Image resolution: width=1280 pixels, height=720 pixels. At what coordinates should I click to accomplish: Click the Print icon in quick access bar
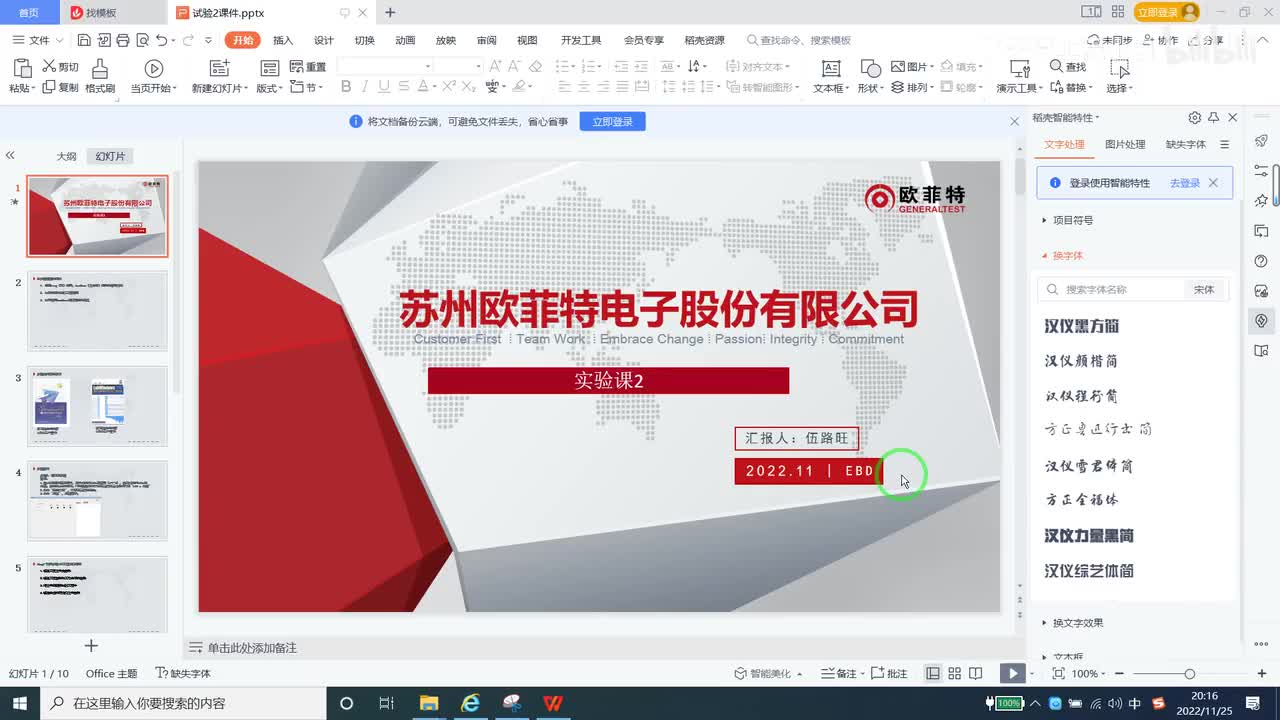click(122, 40)
